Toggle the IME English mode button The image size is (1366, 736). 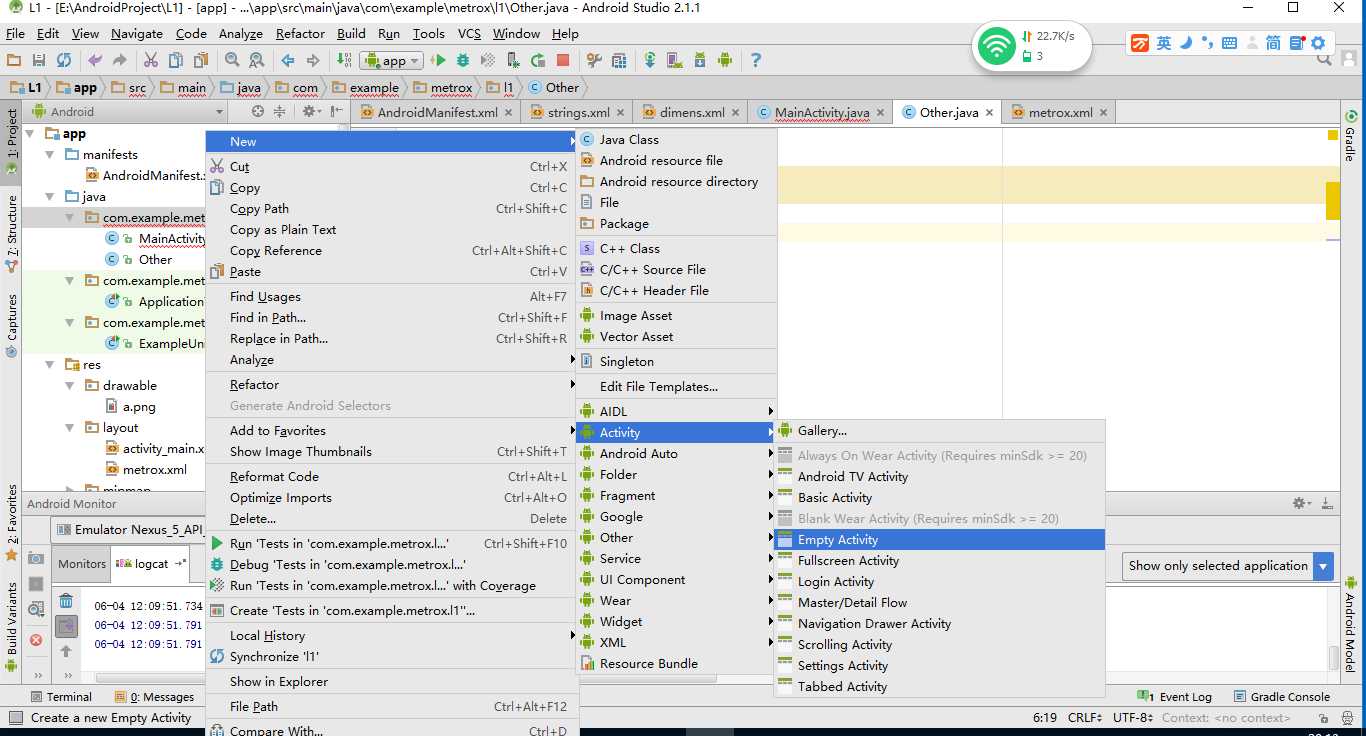point(1164,43)
